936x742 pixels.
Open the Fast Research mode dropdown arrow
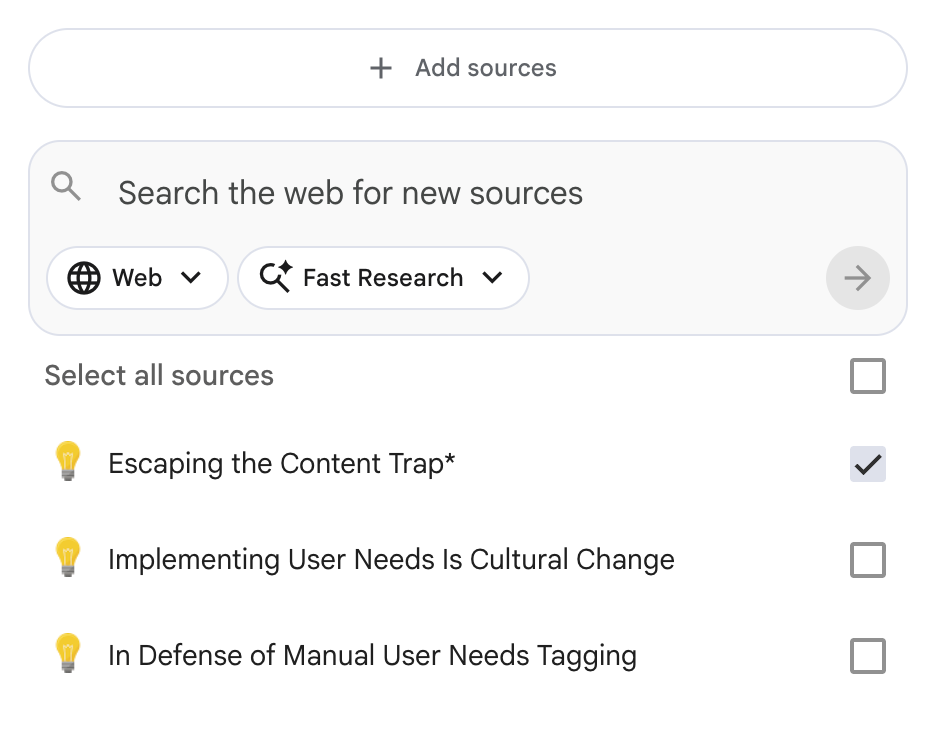[492, 278]
